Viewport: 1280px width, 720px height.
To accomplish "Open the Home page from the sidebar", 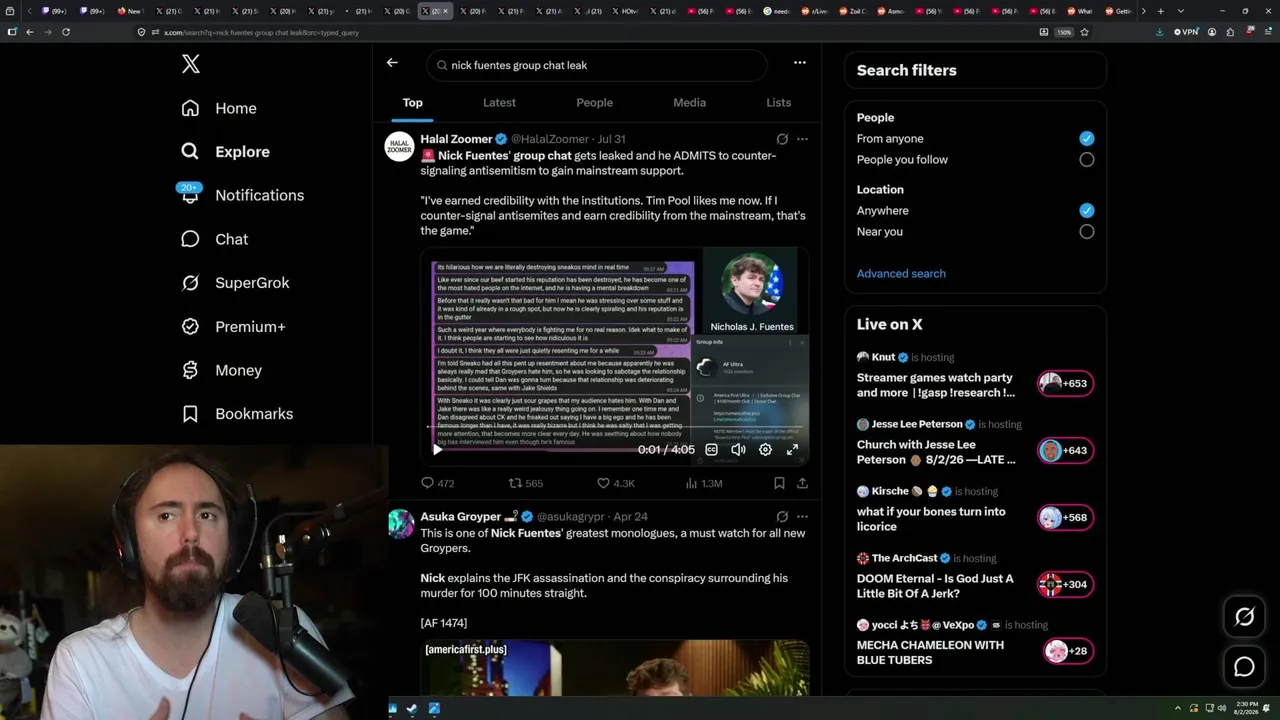I will (x=219, y=108).
